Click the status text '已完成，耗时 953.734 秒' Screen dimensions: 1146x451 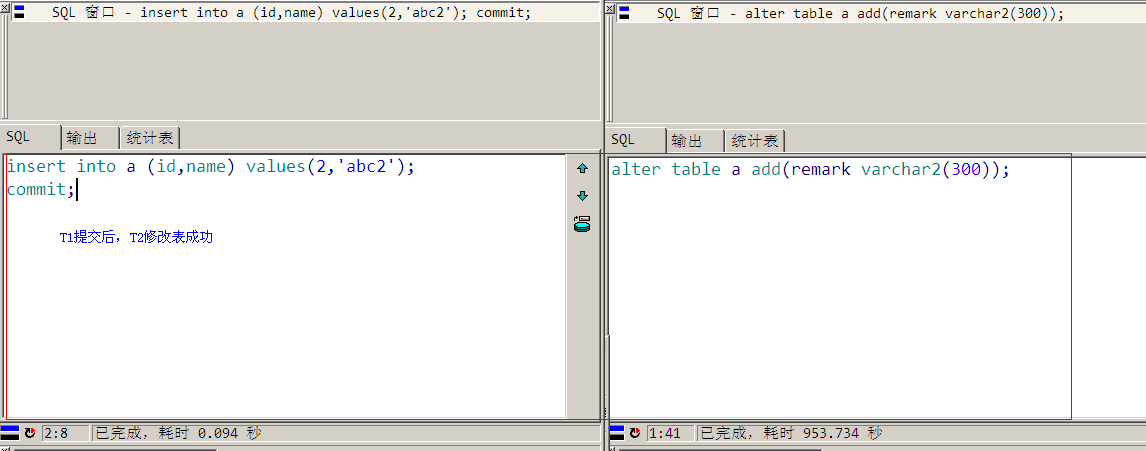pyautogui.click(x=791, y=433)
